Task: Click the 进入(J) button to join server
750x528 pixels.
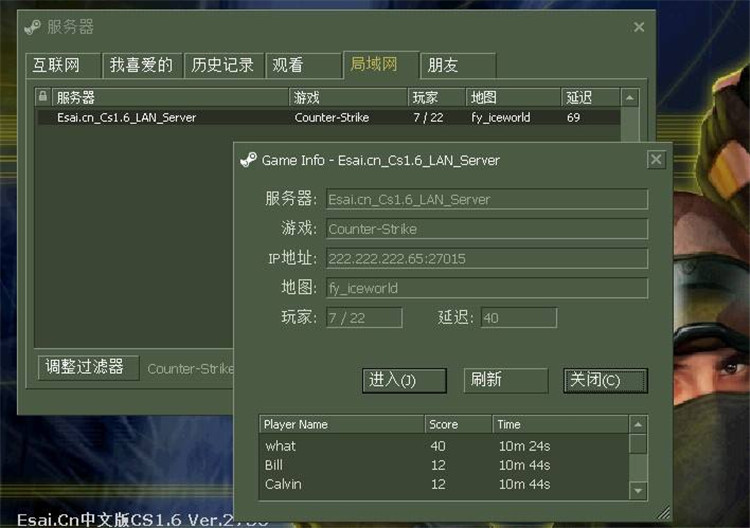Action: [x=404, y=380]
